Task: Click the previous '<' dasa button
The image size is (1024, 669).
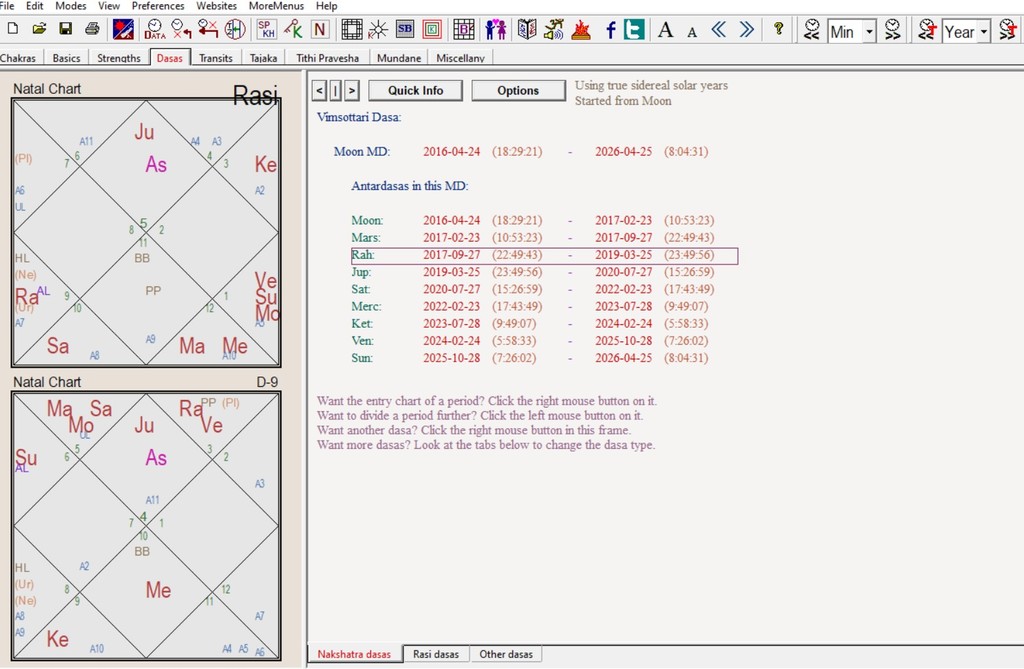Action: click(319, 90)
